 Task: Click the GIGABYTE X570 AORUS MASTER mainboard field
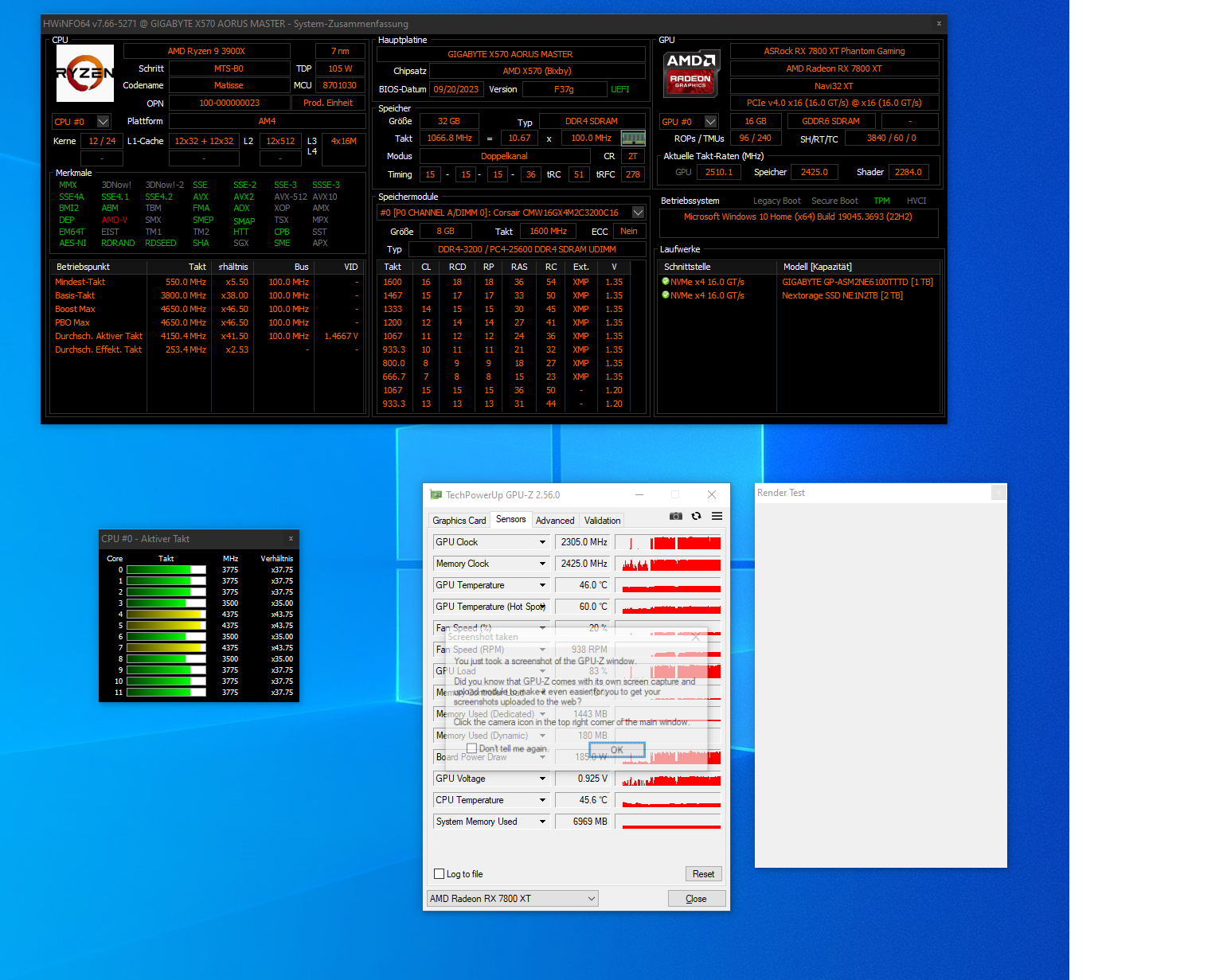tap(510, 54)
